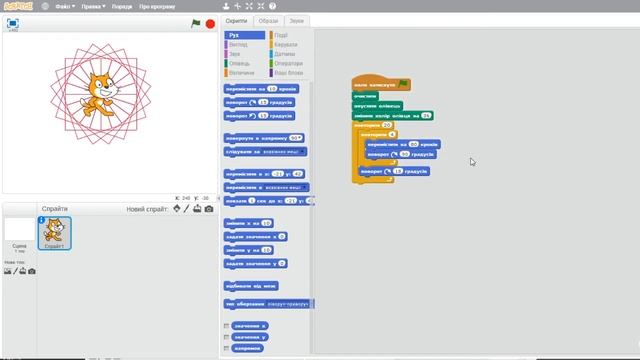Upload a backdrop from file
Viewport: 640px width, 360px height.
click(23, 271)
